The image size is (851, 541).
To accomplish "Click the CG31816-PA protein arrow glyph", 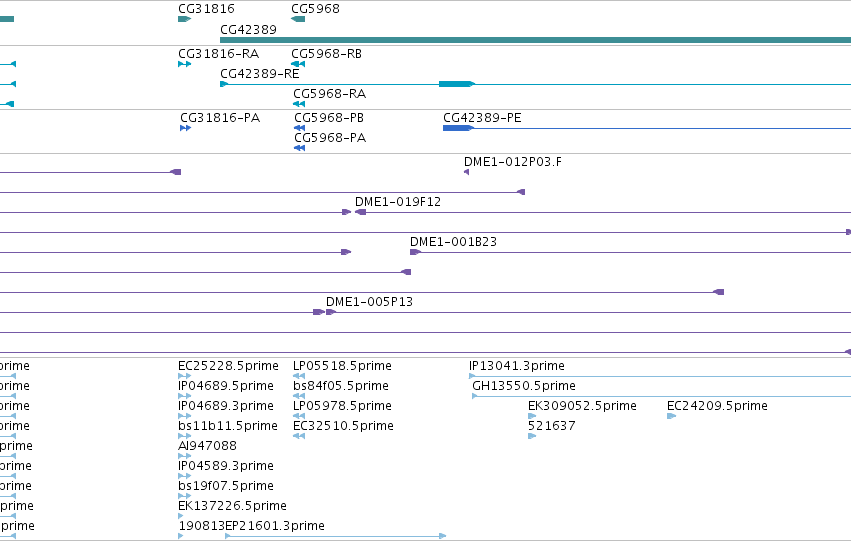I will 186,128.
